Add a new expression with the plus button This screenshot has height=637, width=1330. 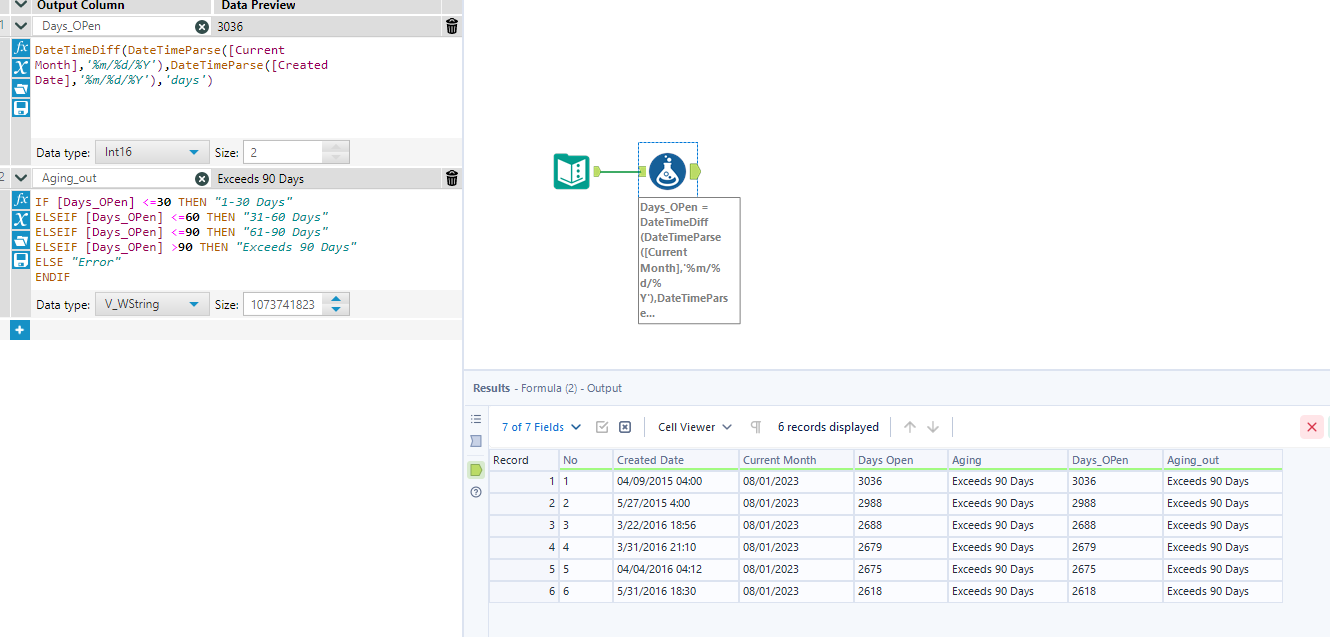click(20, 330)
